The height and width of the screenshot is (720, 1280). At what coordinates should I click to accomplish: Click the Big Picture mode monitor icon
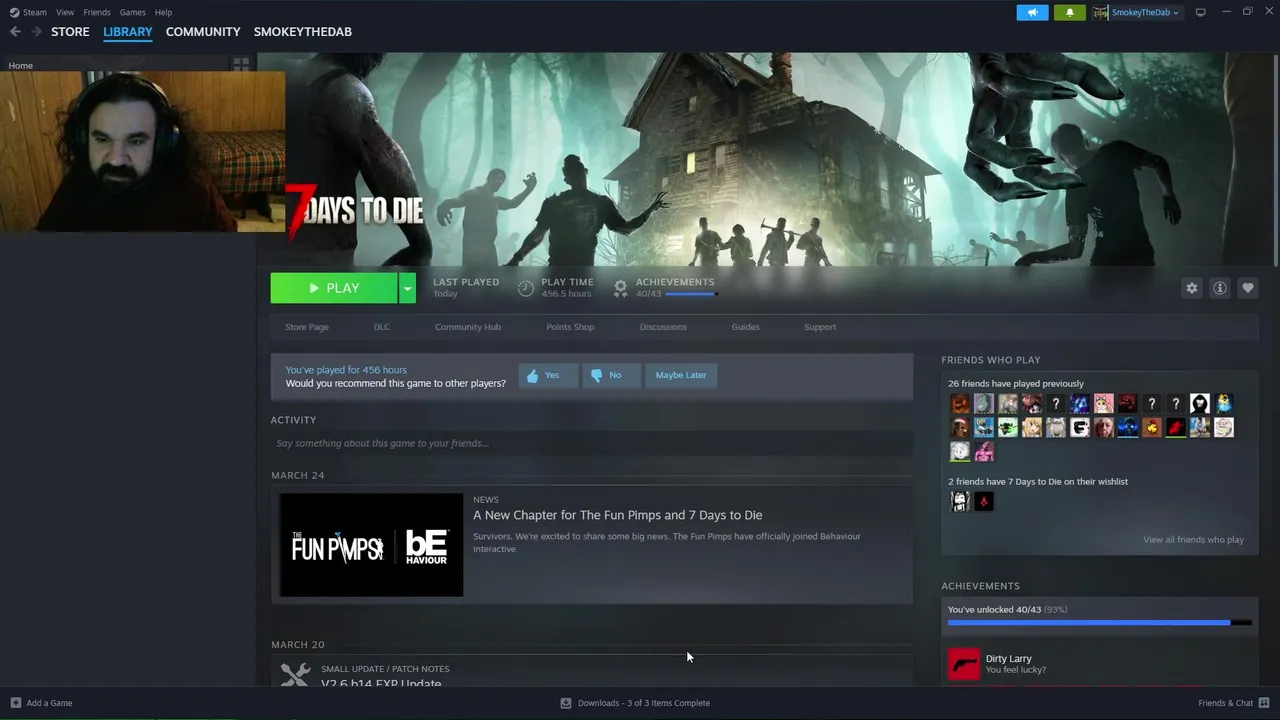pyautogui.click(x=1200, y=12)
